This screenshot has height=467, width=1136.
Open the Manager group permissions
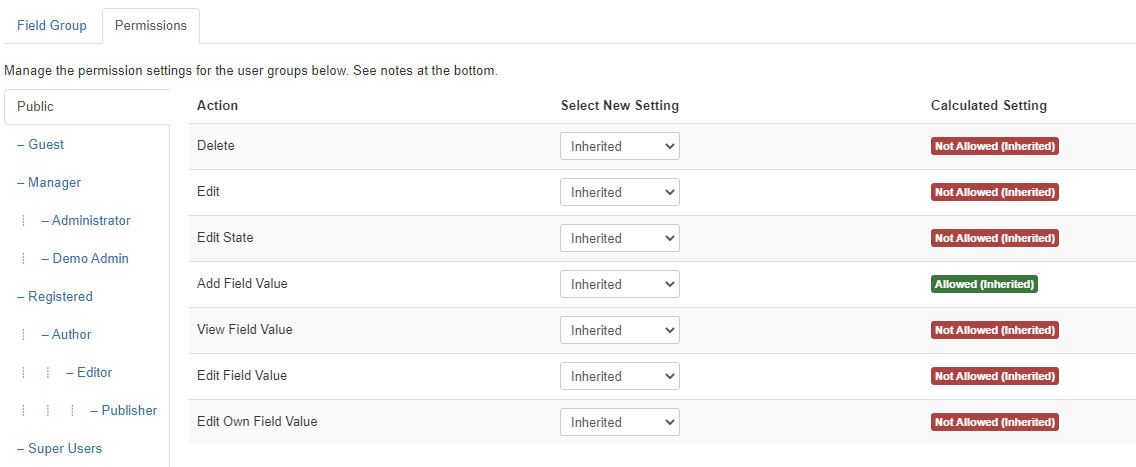click(x=54, y=182)
